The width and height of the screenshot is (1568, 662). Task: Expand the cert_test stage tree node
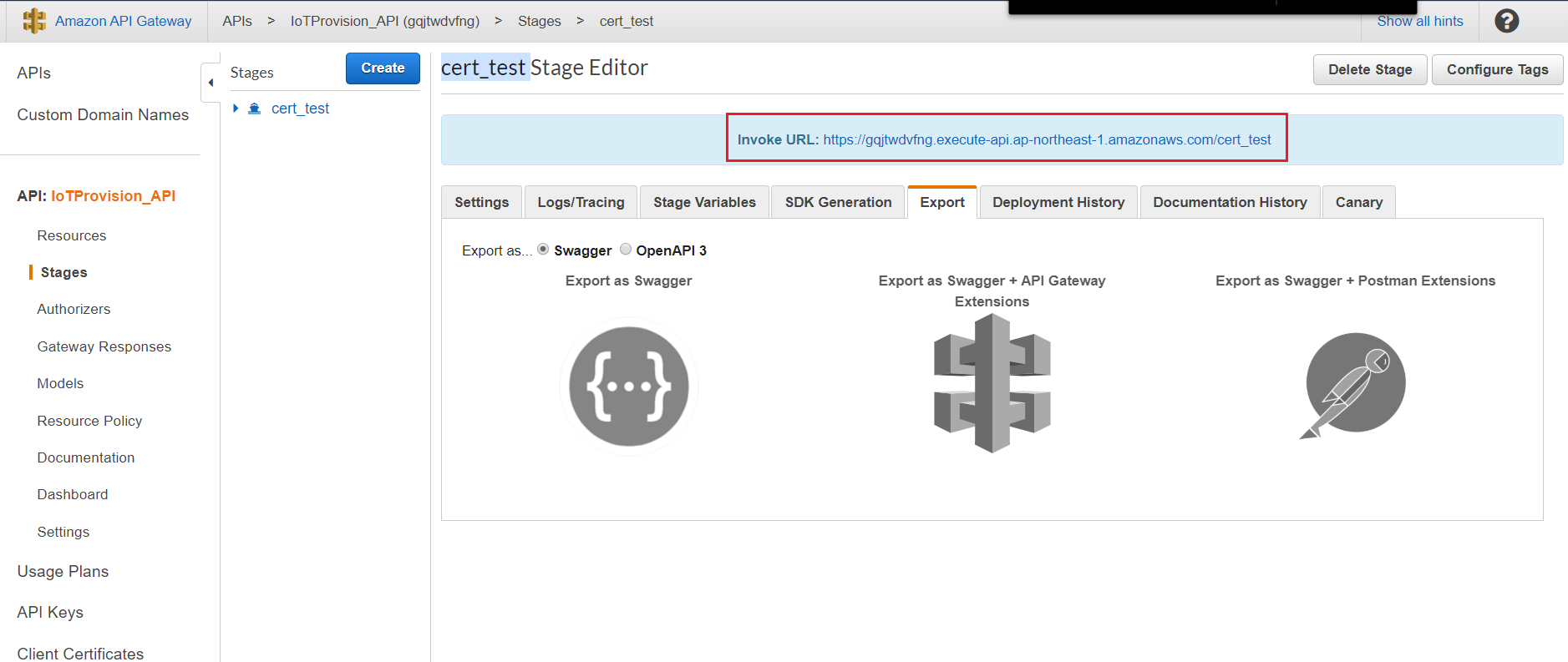click(x=236, y=109)
